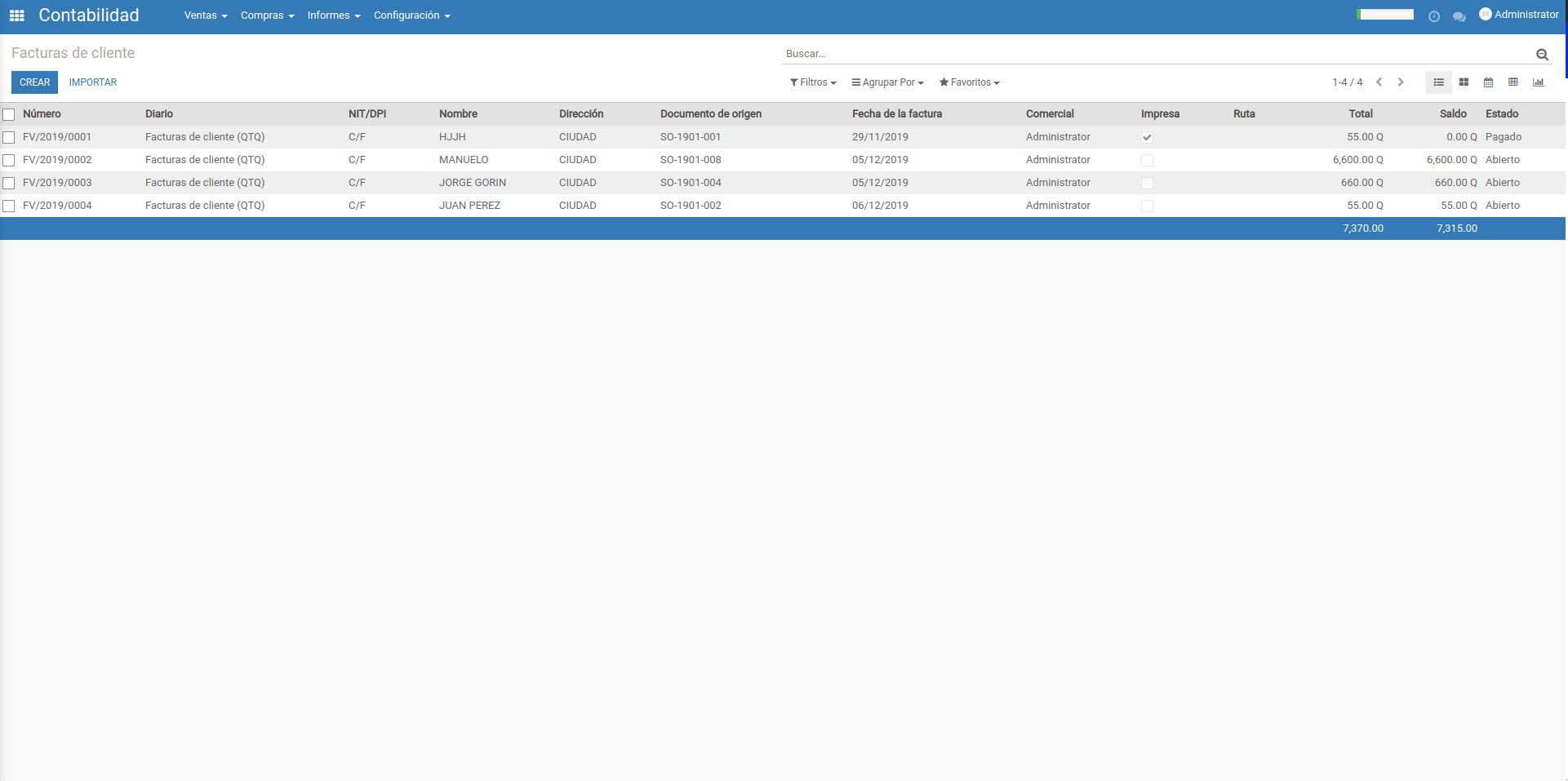Open the Compras dropdown menu
This screenshot has height=781, width=1568.
click(267, 16)
